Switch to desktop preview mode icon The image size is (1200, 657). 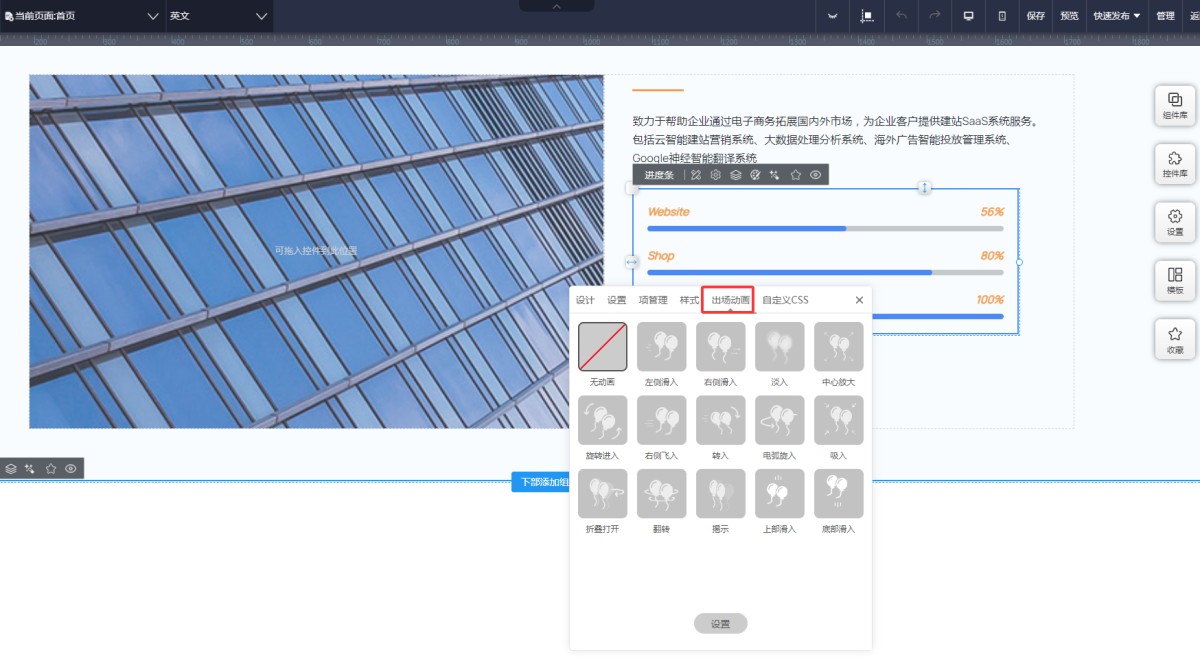click(x=968, y=16)
